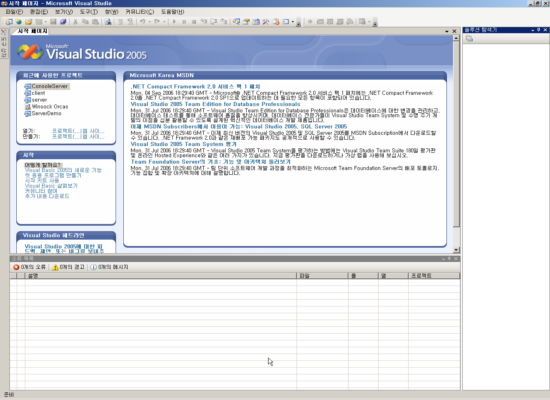This screenshot has width=550, height=400.
Task: Expand the Undo history dropdown arrow
Action: [149, 22]
